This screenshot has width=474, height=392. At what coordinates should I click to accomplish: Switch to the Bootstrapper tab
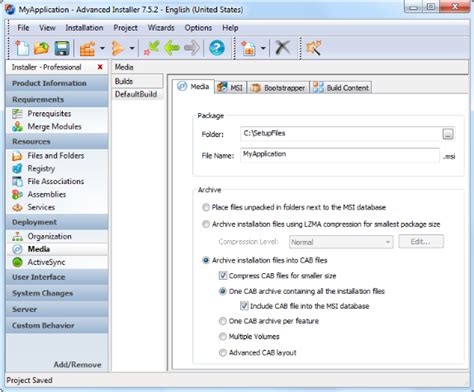[x=278, y=88]
